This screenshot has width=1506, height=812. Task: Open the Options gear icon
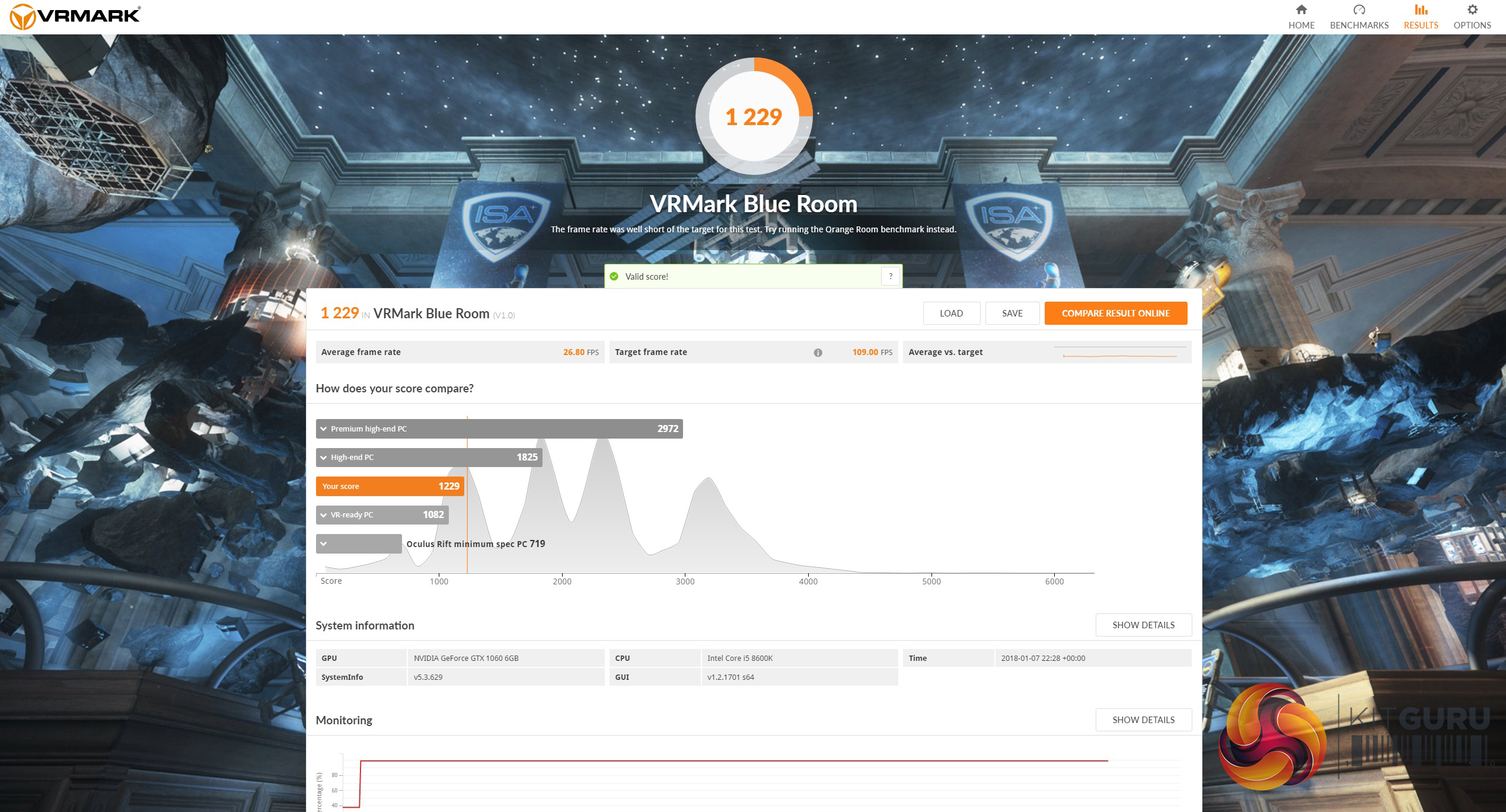tap(1472, 10)
